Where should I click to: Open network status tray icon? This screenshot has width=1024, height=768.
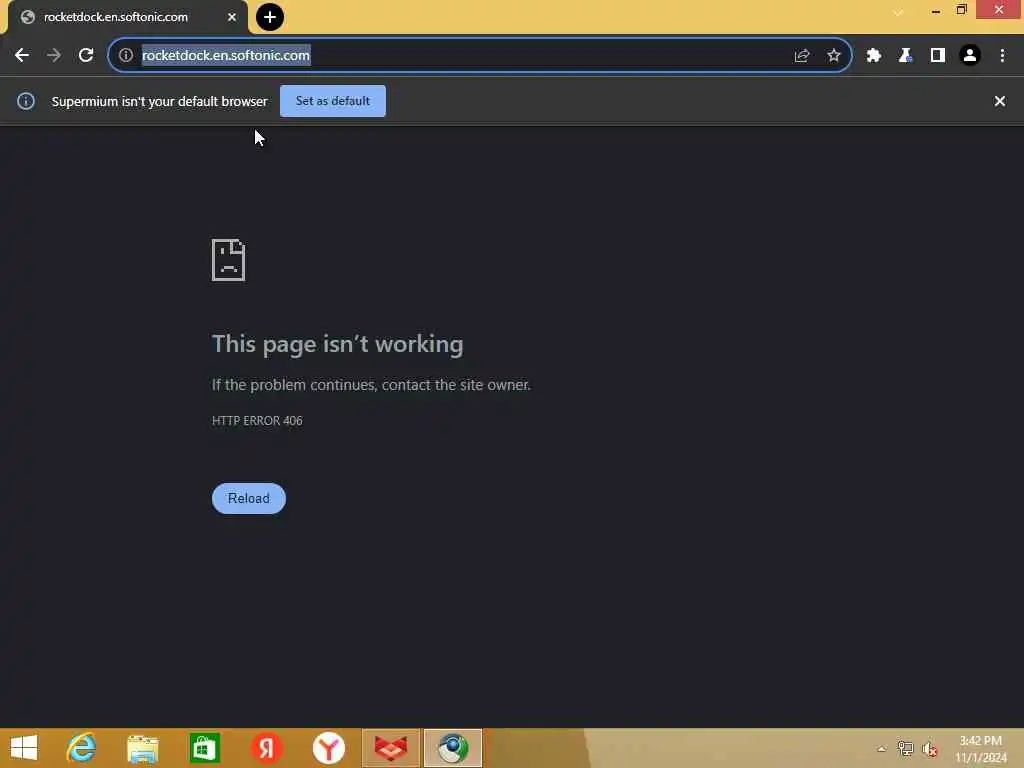tap(905, 749)
